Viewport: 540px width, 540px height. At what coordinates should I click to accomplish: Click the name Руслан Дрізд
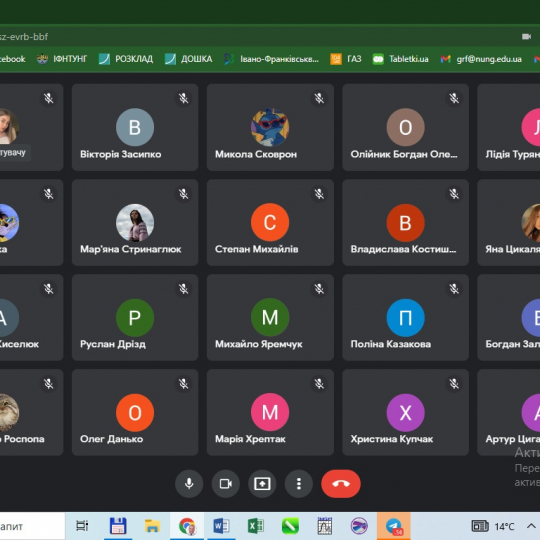[x=113, y=344]
